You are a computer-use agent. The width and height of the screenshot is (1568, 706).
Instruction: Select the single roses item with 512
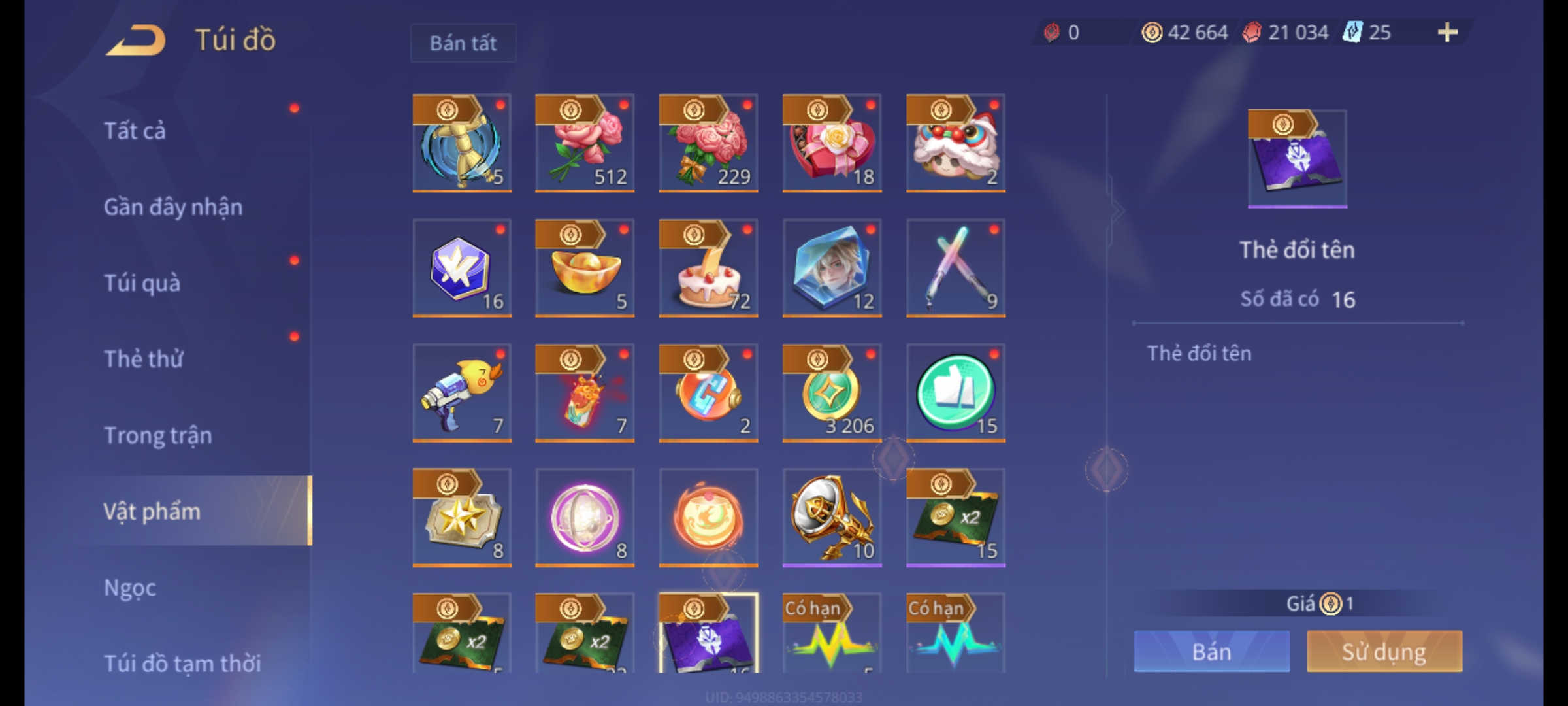pyautogui.click(x=585, y=143)
